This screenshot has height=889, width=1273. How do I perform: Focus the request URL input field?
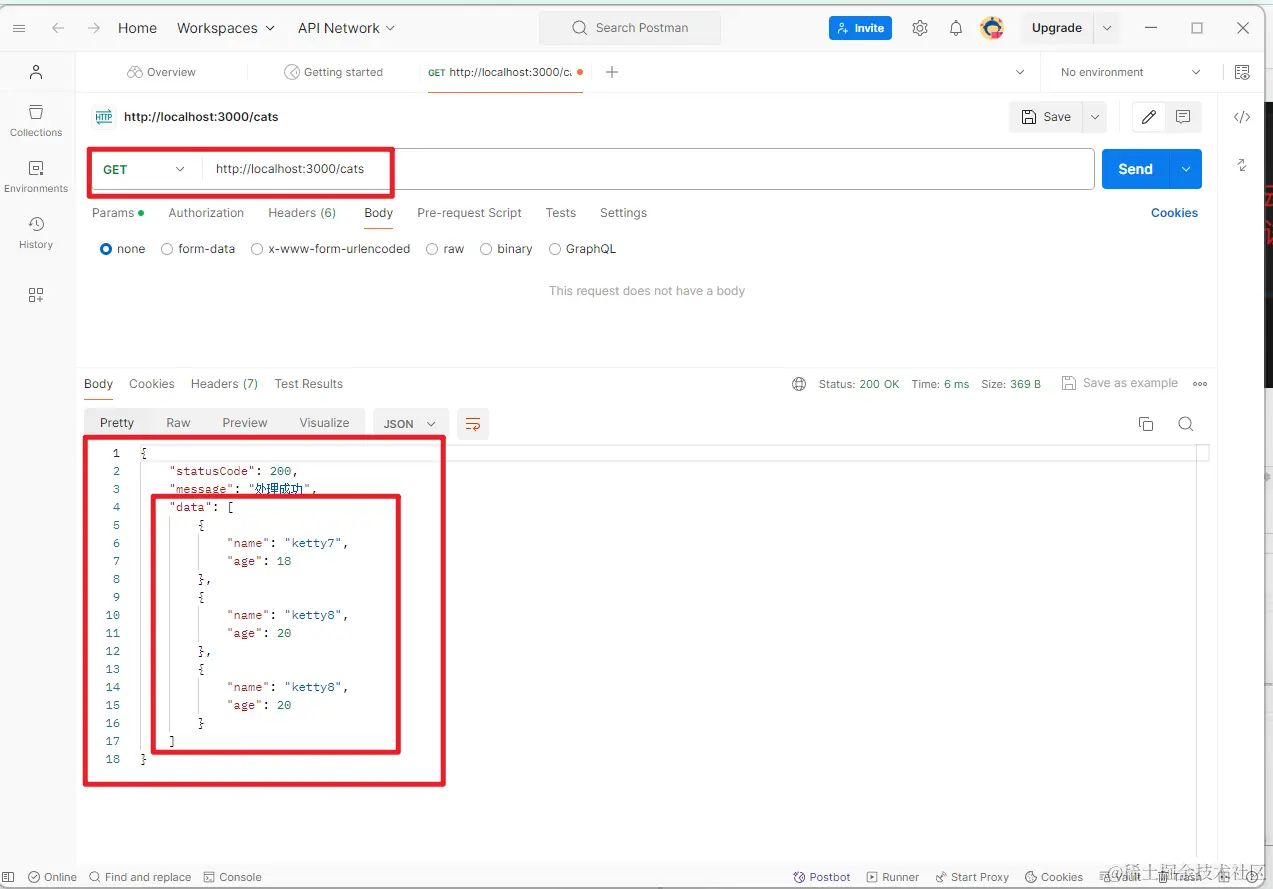(x=648, y=169)
